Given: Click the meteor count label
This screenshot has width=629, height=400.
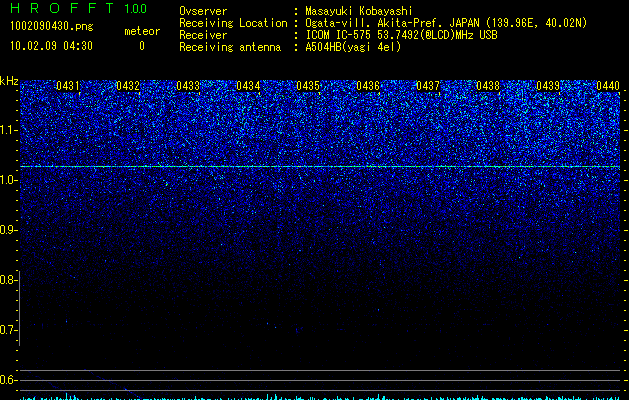Looking at the screenshot, I should tap(142, 31).
